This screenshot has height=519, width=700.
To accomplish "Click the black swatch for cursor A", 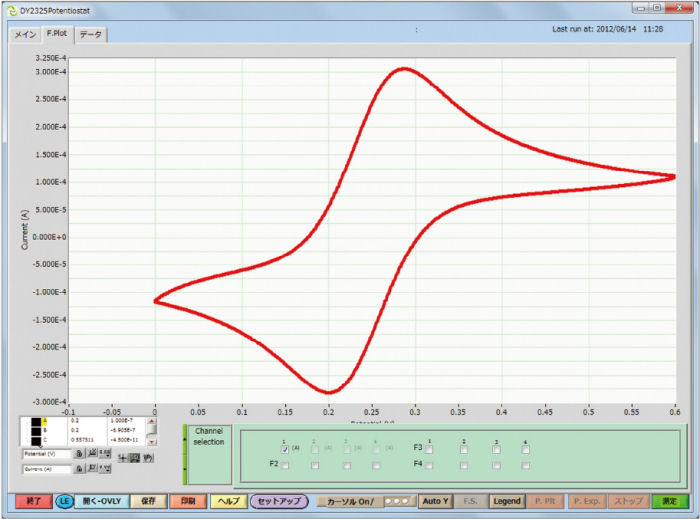I will [x=35, y=422].
